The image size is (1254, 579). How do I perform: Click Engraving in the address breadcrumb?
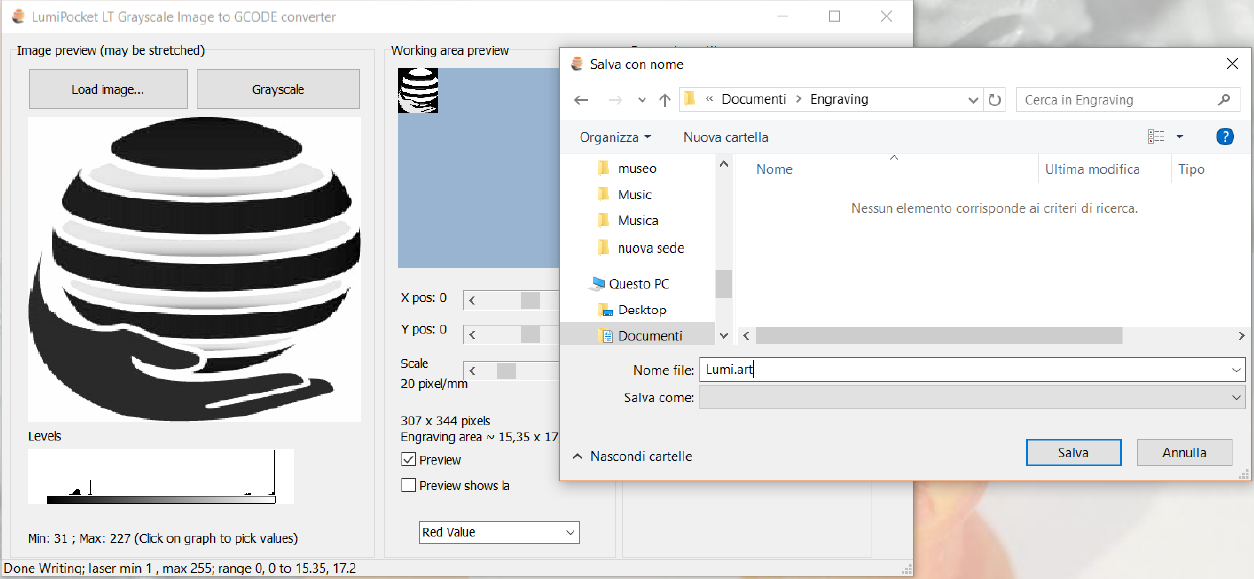[x=839, y=99]
